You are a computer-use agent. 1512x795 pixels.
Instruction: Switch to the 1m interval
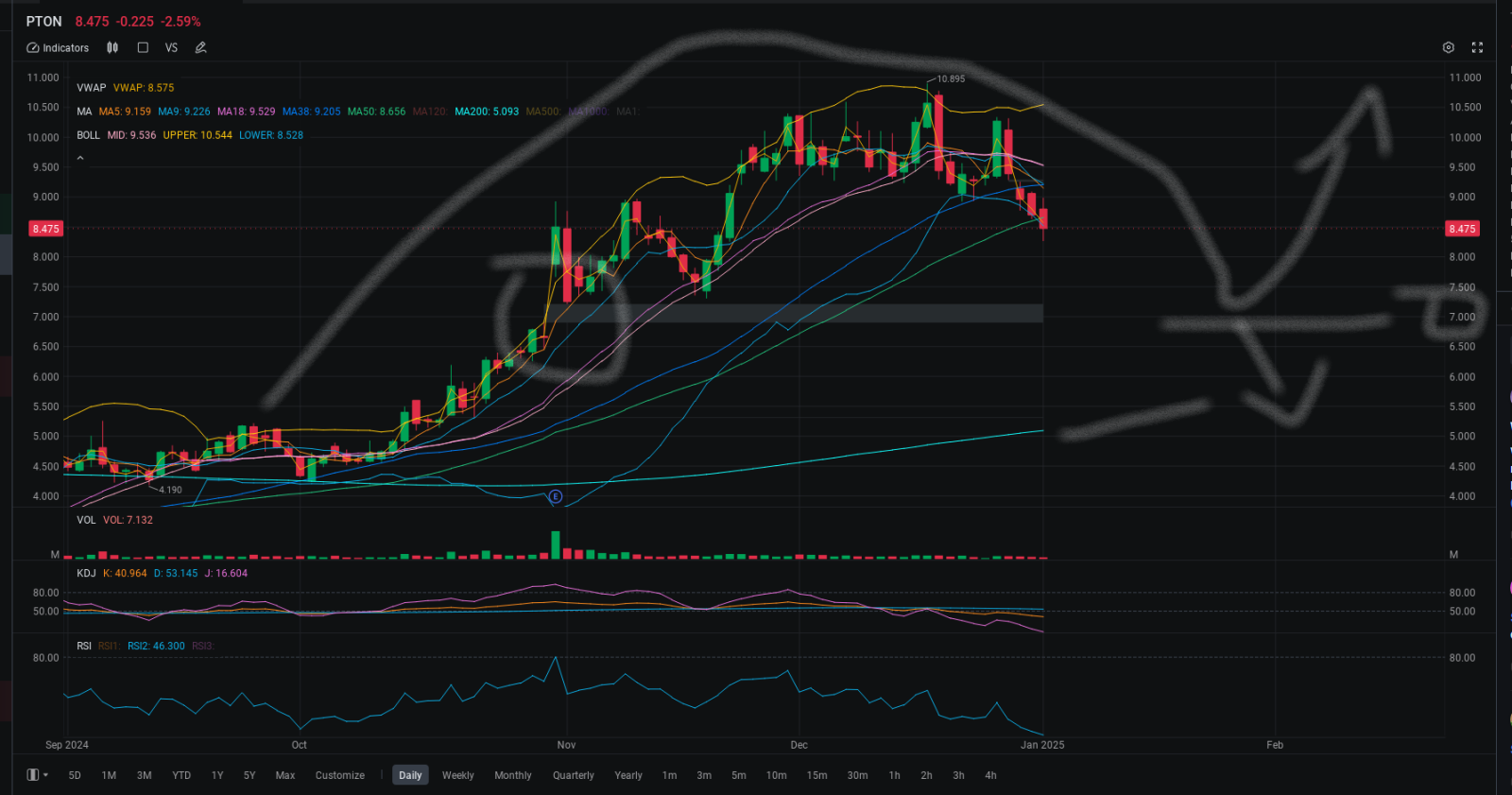click(x=670, y=775)
